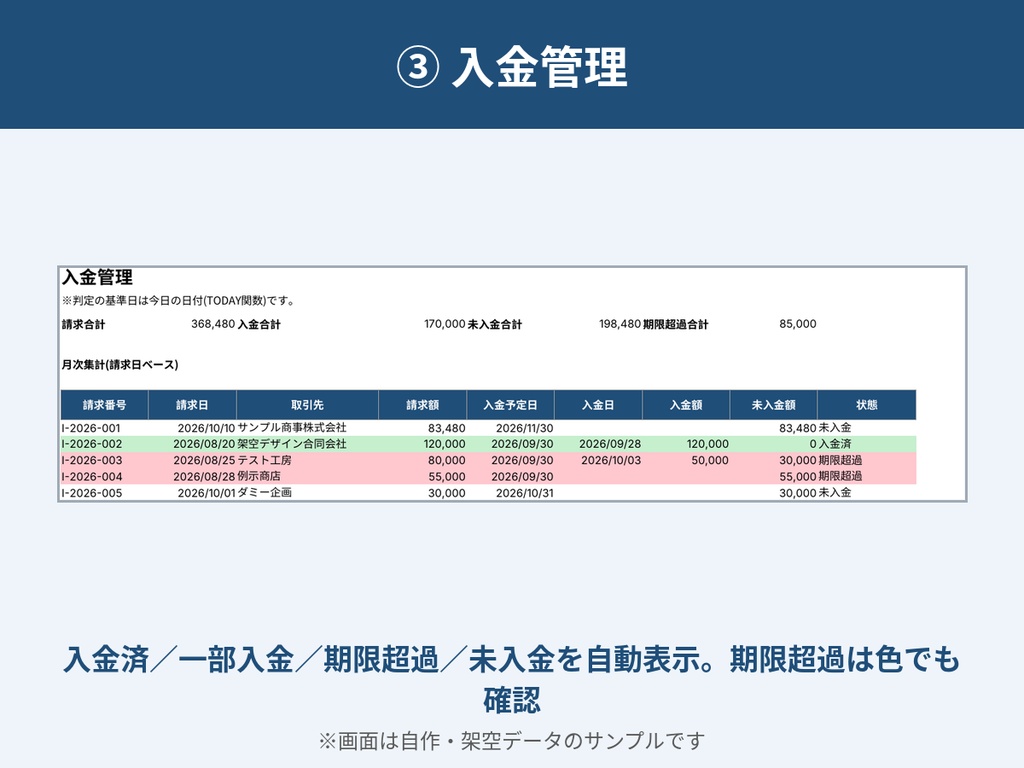Click the 50,000 paid amount cell

tap(710, 460)
